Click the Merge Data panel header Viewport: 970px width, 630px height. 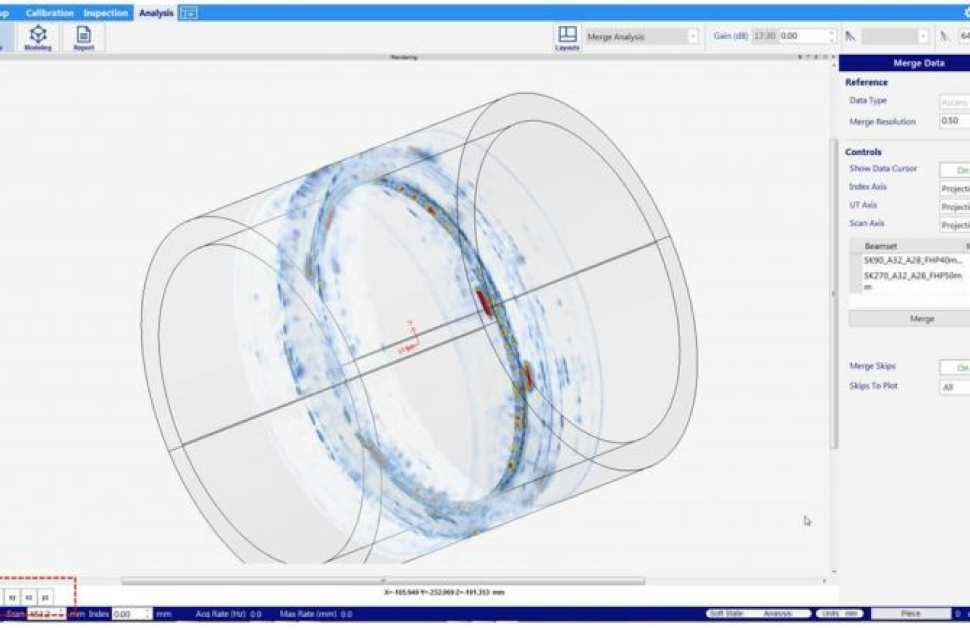point(904,63)
